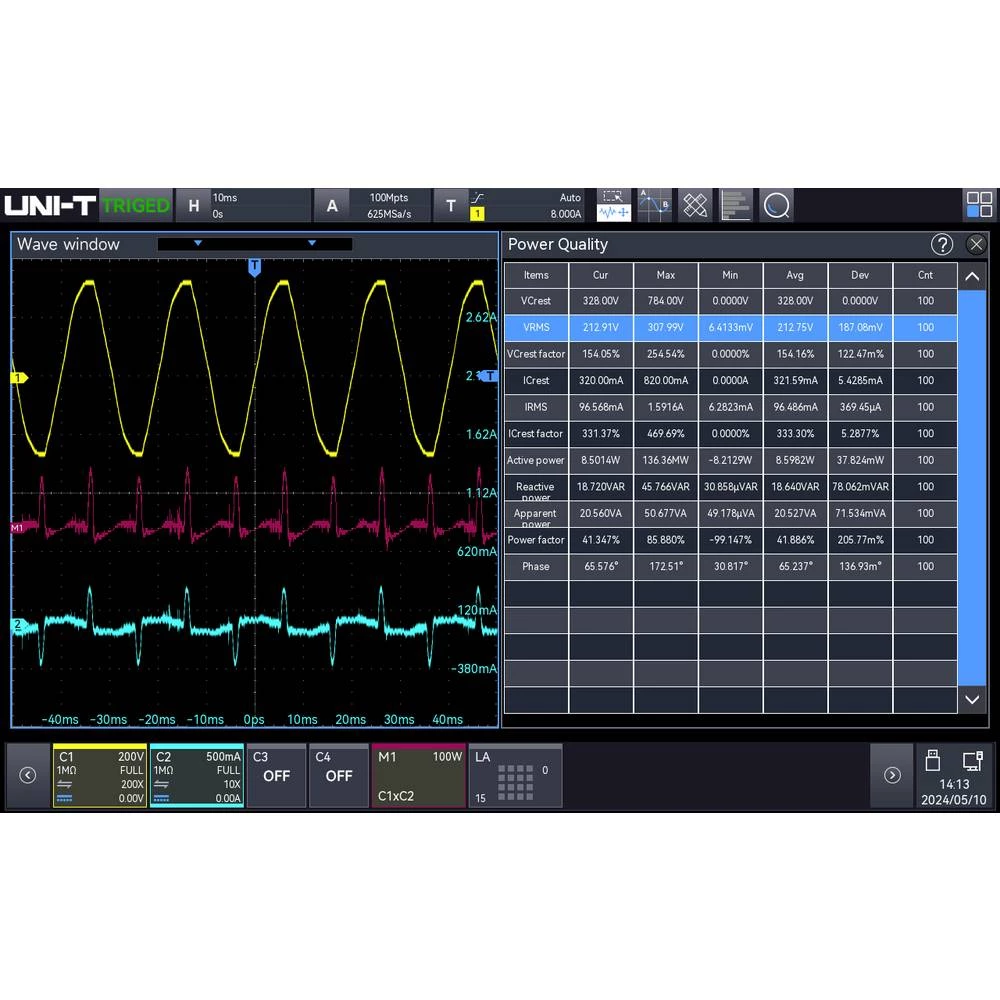Select the VCrest row label
This screenshot has width=1000, height=1000.
(536, 300)
